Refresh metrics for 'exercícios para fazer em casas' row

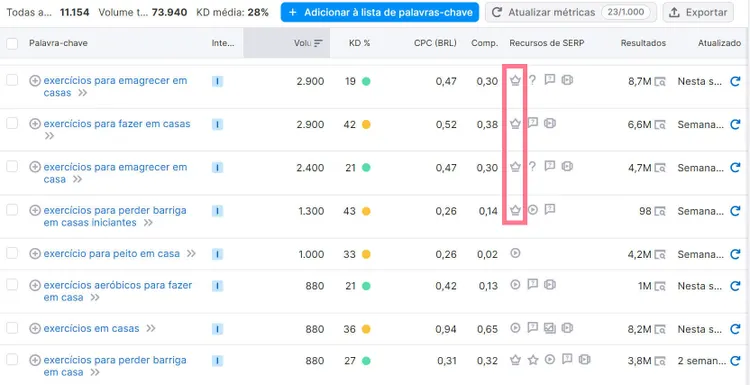[735, 124]
